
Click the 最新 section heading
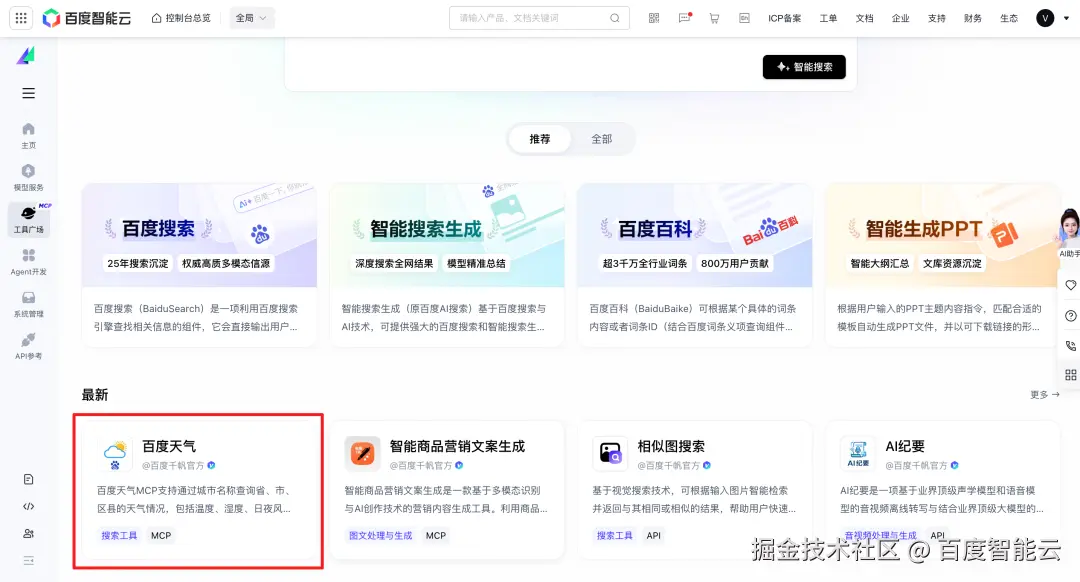[95, 395]
